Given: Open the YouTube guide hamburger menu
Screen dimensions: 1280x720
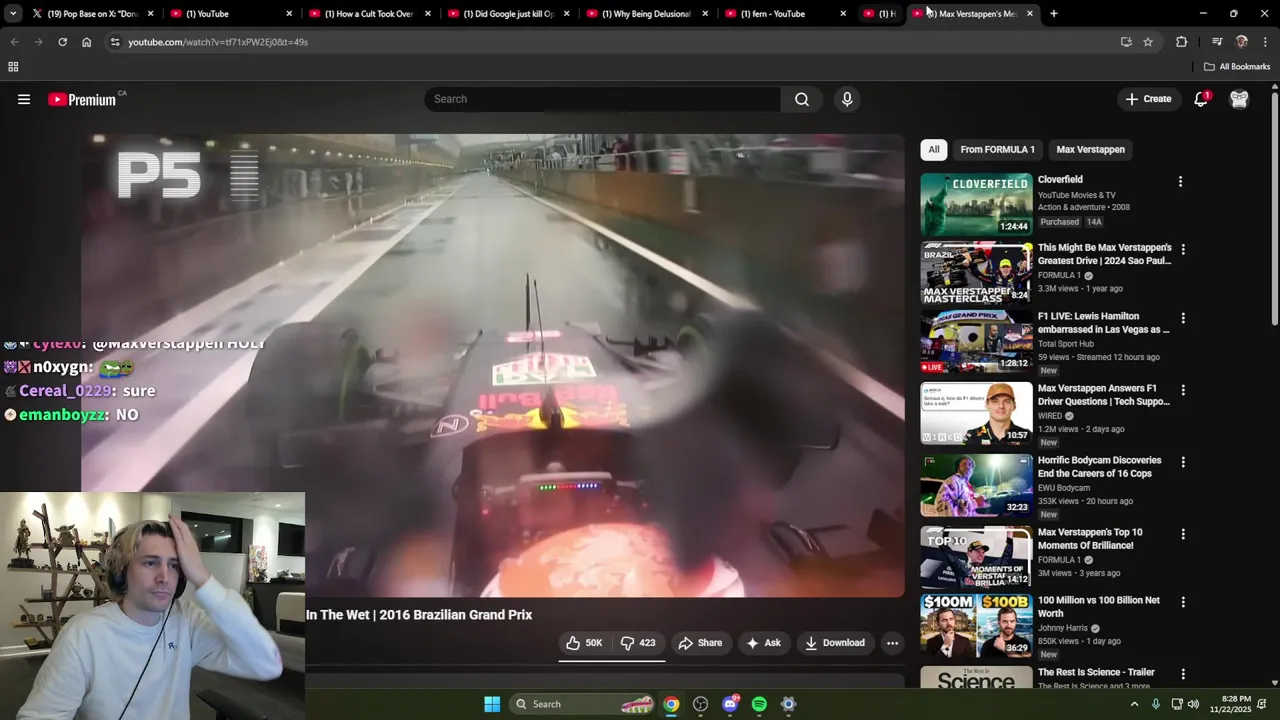Looking at the screenshot, I should click(24, 99).
